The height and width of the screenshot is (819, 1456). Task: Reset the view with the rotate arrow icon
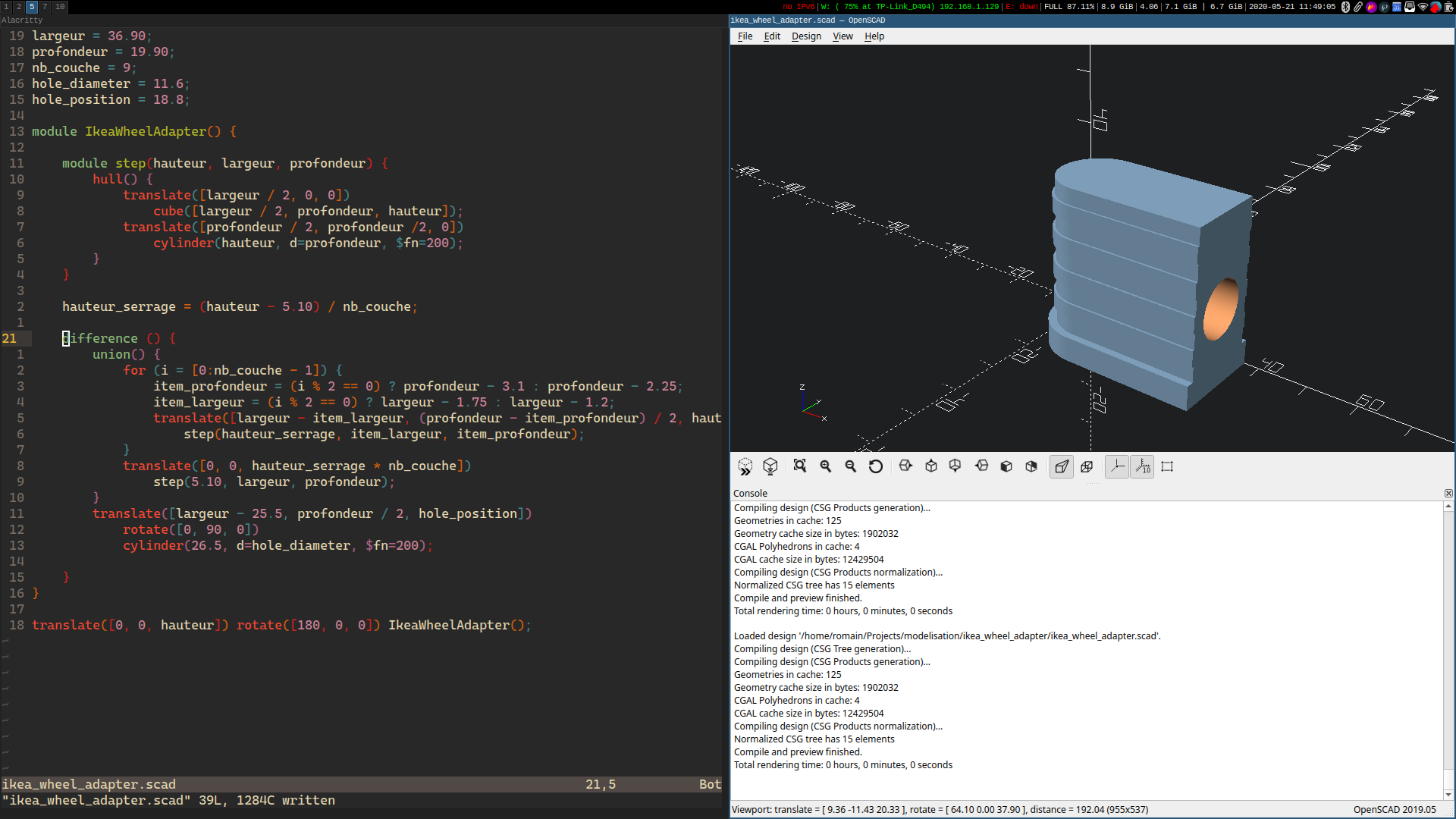coord(876,466)
